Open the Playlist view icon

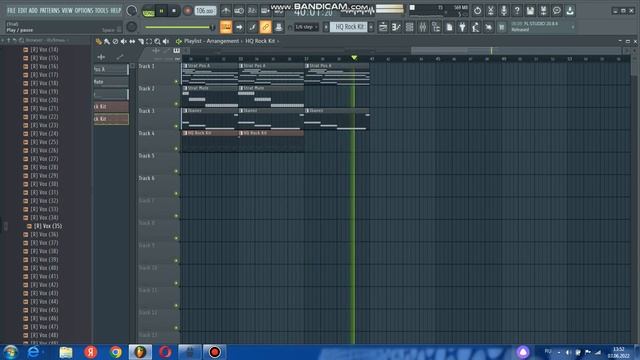383,27
